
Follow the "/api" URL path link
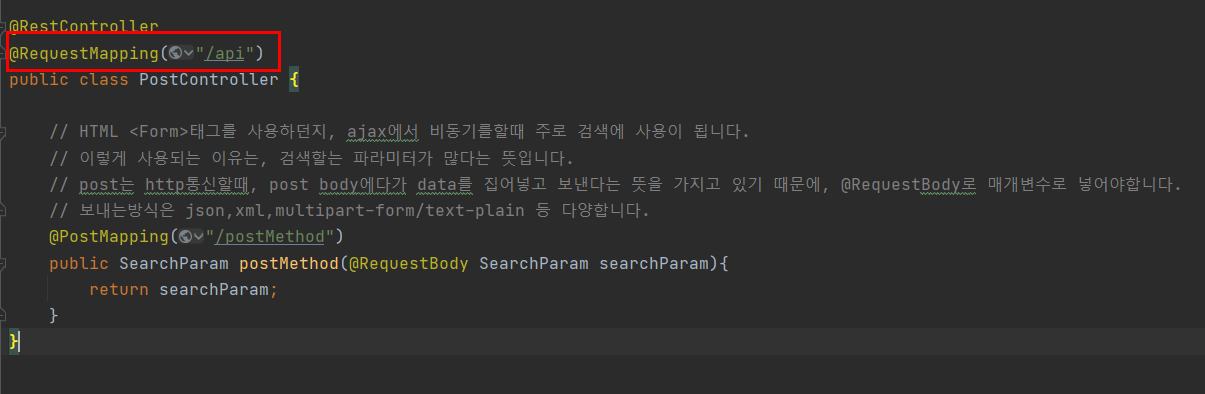point(225,53)
